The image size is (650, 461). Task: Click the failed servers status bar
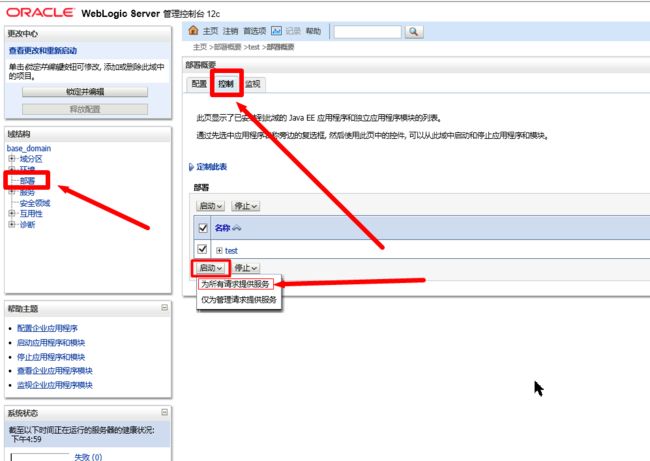tap(40, 457)
